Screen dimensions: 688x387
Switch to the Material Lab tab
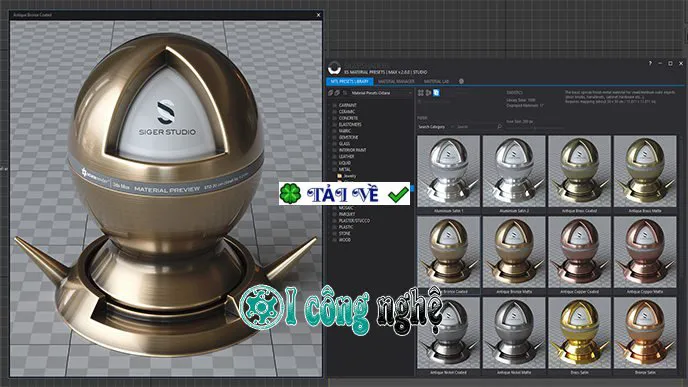[436, 82]
